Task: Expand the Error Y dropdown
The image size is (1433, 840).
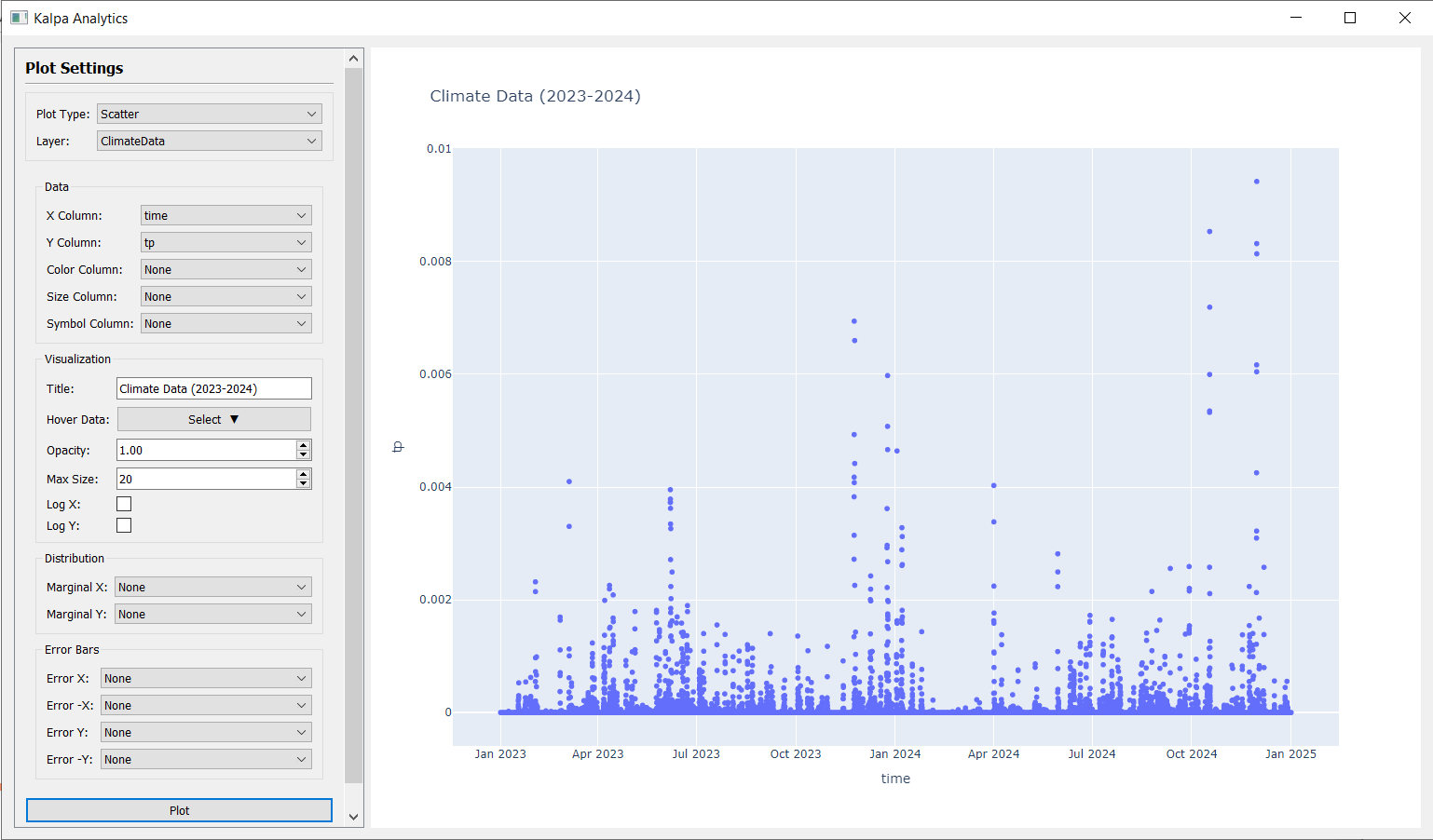Action: pyautogui.click(x=206, y=732)
